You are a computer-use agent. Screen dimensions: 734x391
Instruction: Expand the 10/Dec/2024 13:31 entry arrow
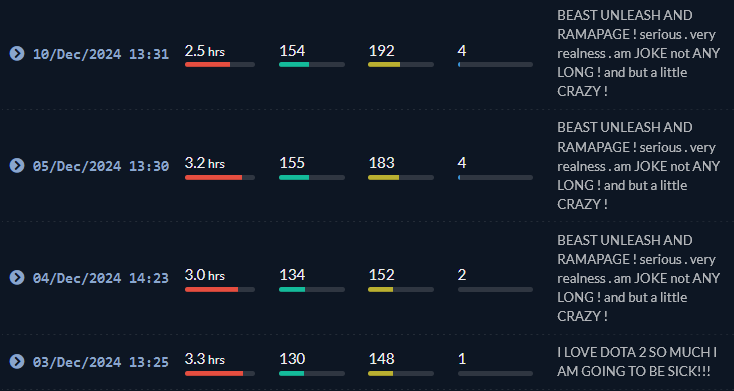[17, 53]
